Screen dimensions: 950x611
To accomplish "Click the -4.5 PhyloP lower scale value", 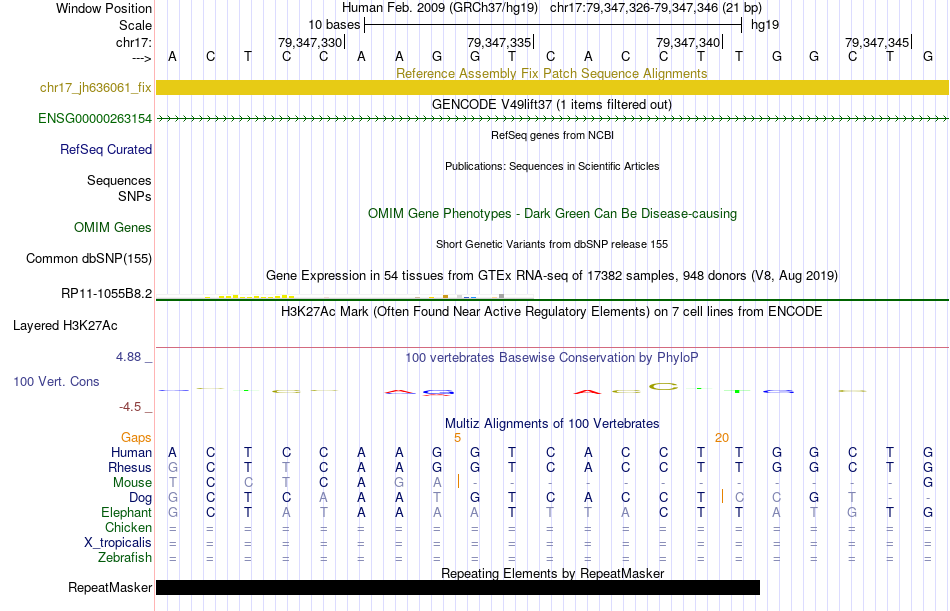I will pos(130,407).
